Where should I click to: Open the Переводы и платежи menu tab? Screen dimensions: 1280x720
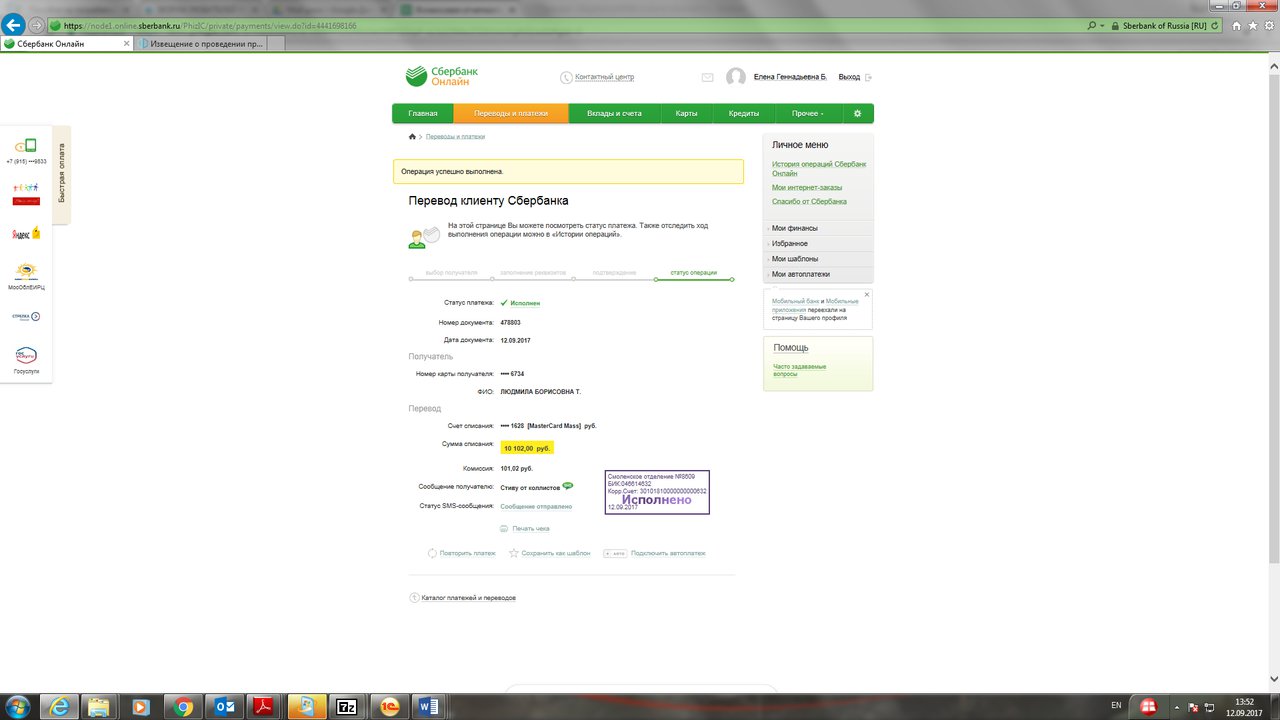511,113
